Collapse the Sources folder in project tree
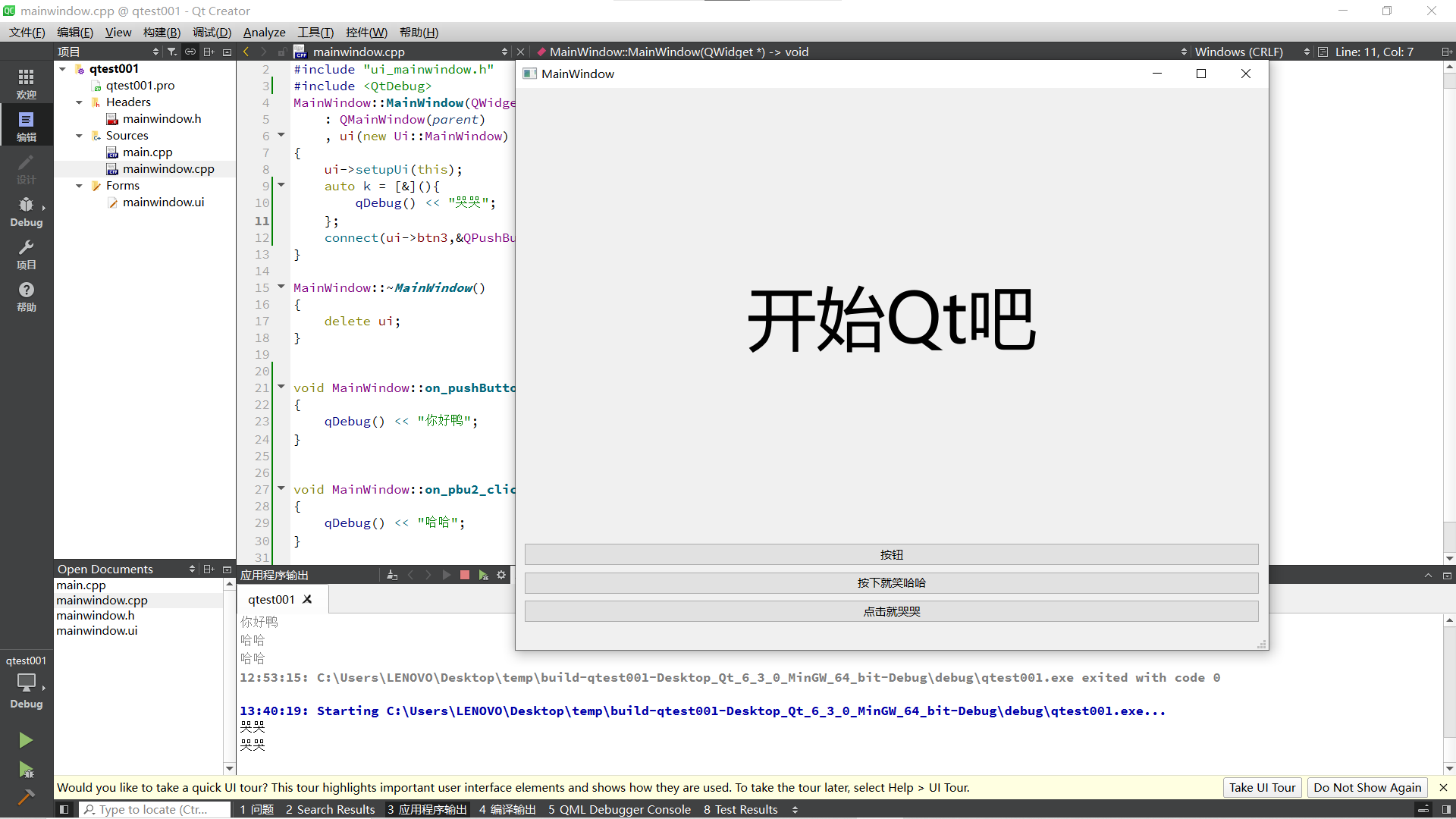 [79, 136]
